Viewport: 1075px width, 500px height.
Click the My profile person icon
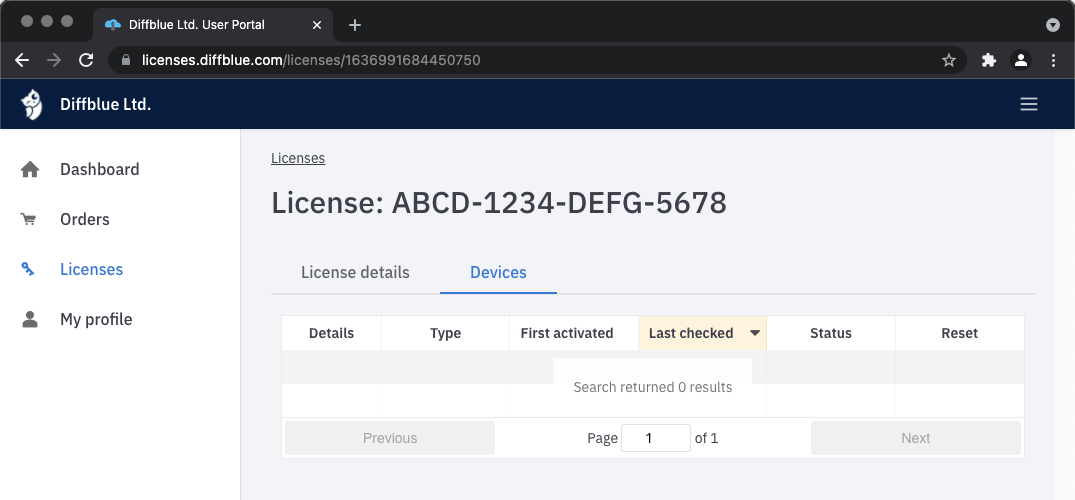point(30,320)
